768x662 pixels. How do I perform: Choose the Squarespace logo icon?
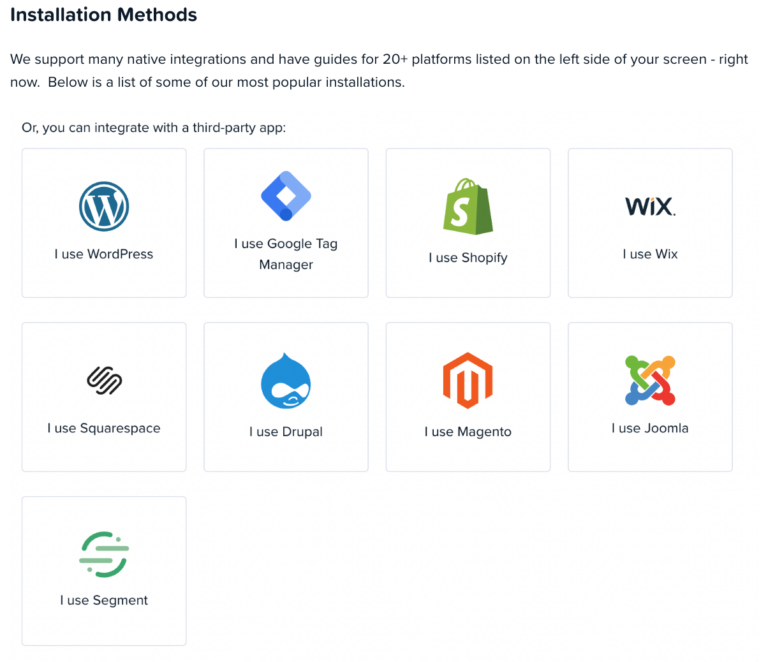104,380
